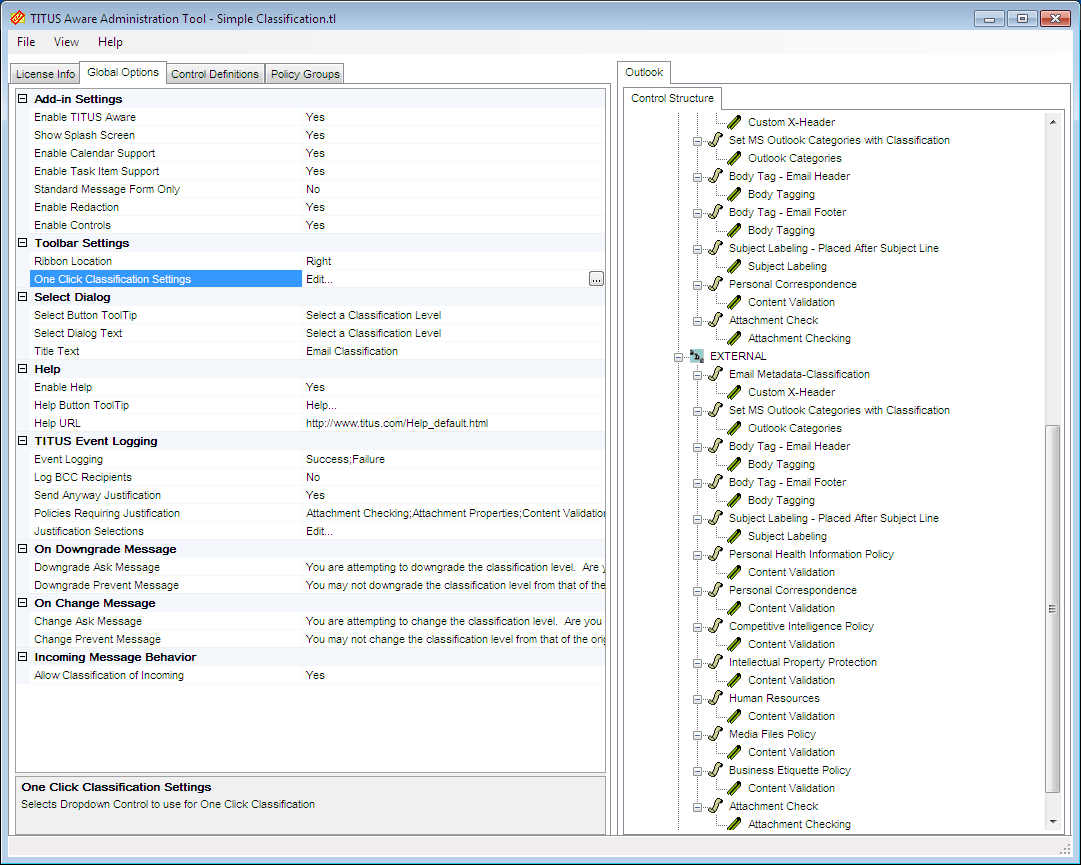
Task: Click the Event Logging value Success;Failure
Action: (x=345, y=459)
